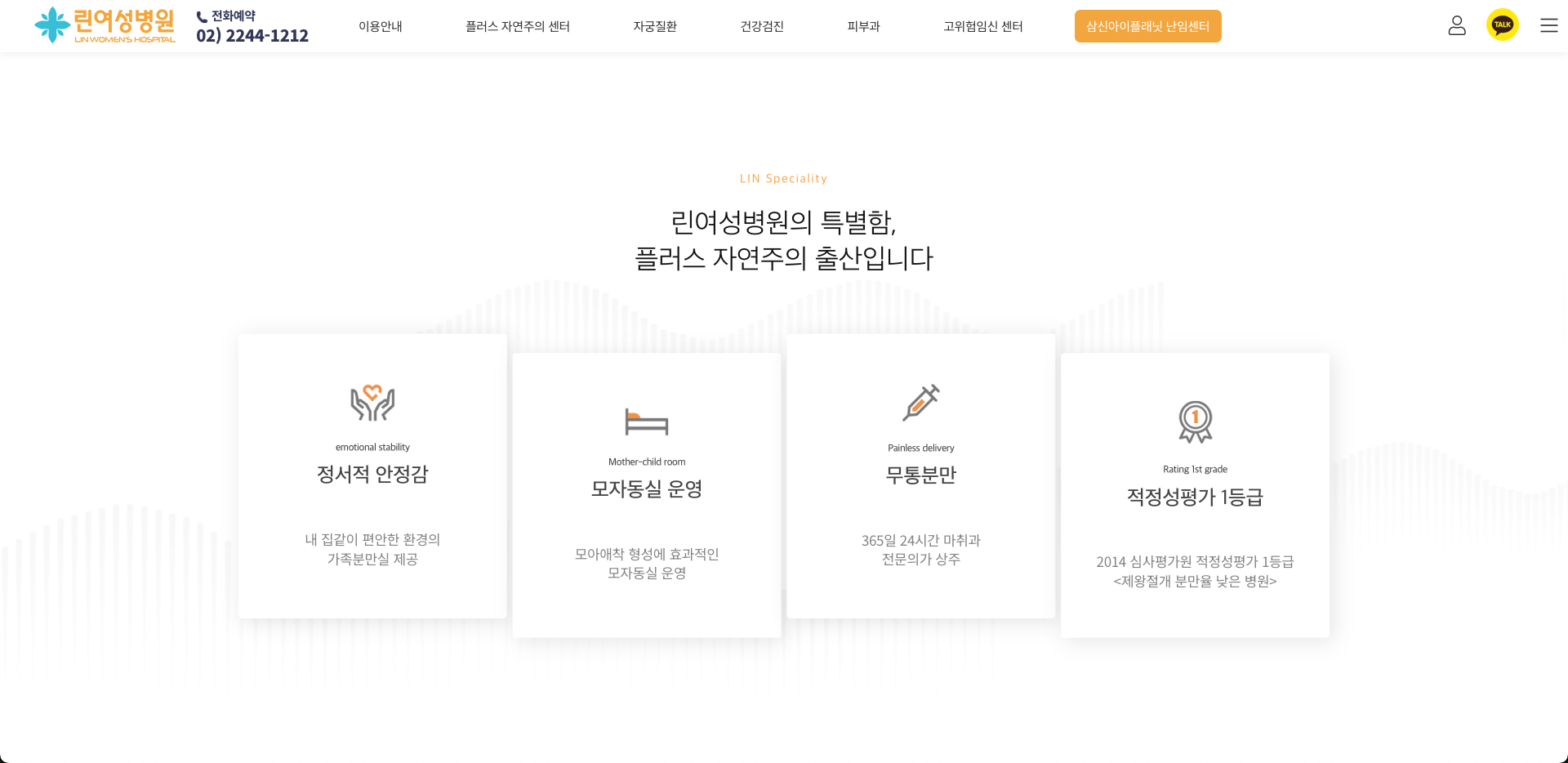Open the hamburger menu icon
Image resolution: width=1568 pixels, height=763 pixels.
[x=1549, y=25]
